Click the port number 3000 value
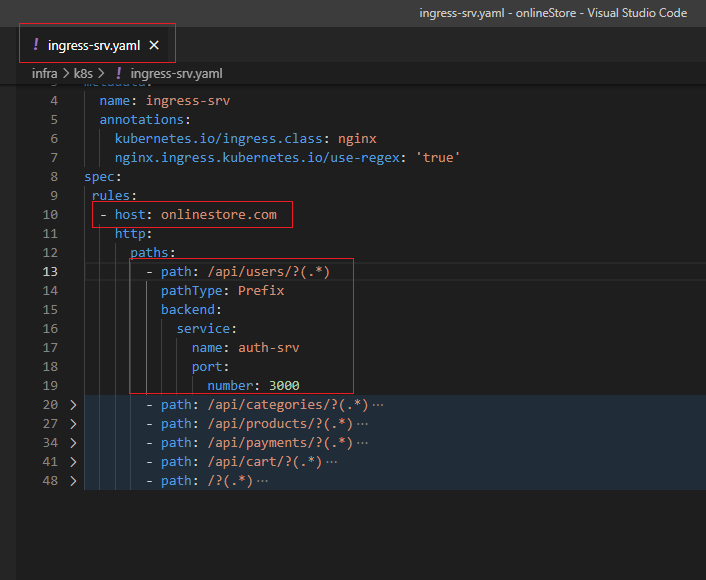This screenshot has height=580, width=706. 283,386
